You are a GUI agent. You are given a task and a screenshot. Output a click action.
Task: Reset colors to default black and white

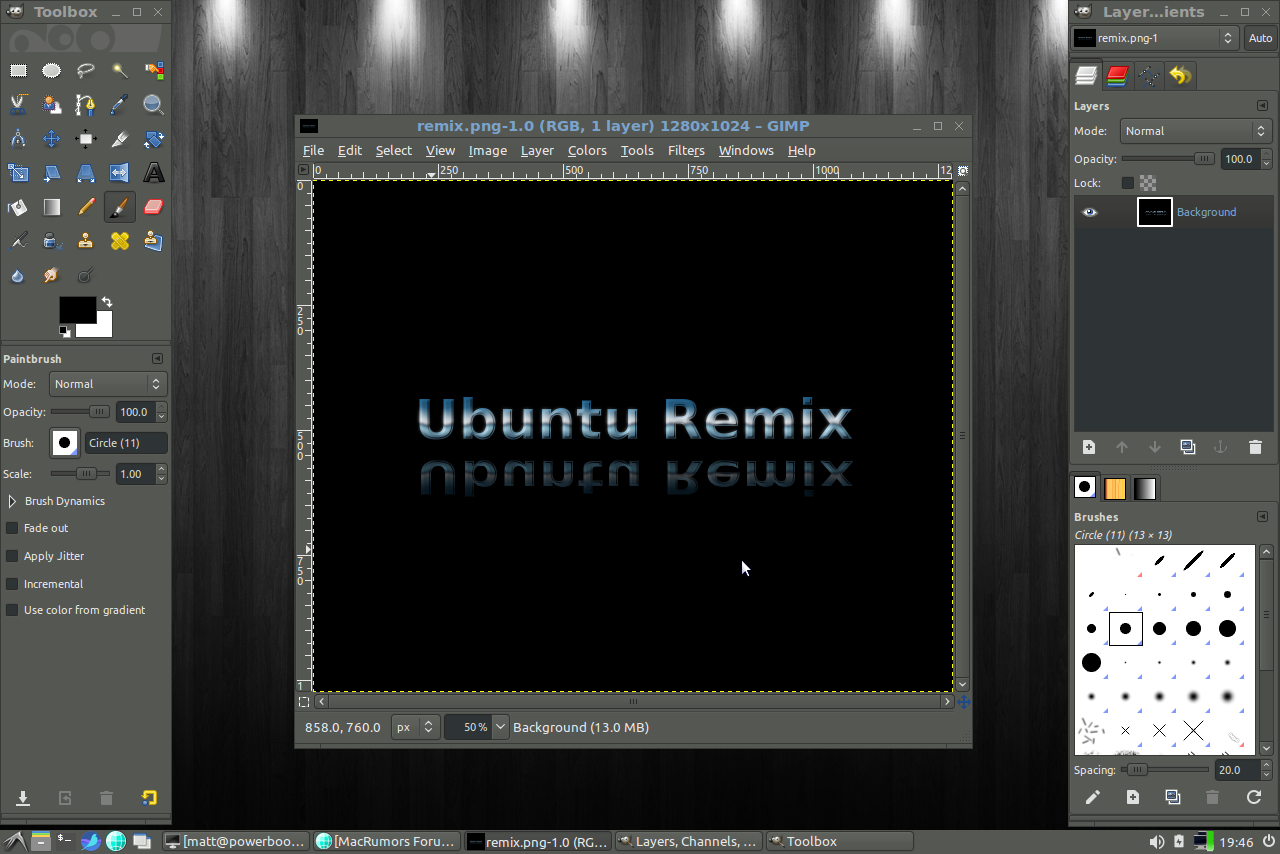65,331
